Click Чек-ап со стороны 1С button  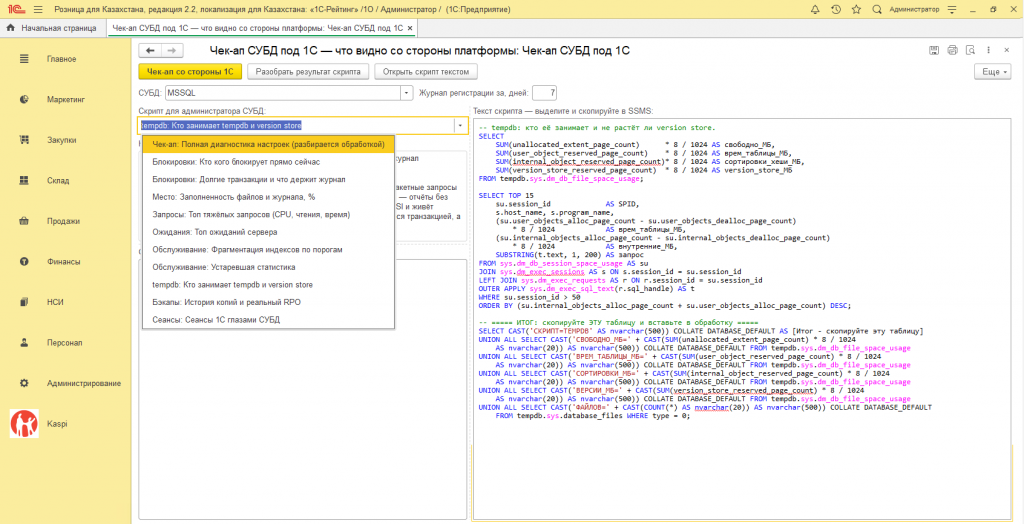(190, 71)
